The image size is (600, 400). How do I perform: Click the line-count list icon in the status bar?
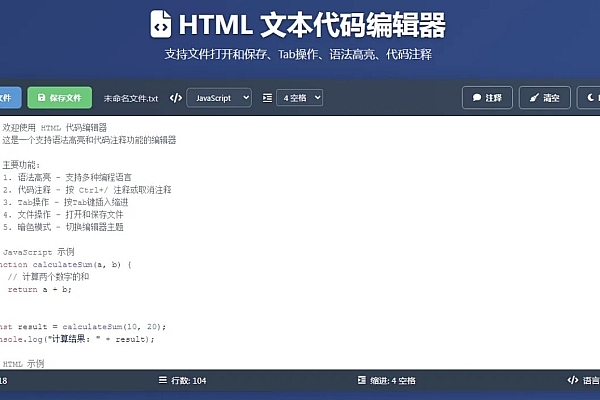click(x=163, y=380)
